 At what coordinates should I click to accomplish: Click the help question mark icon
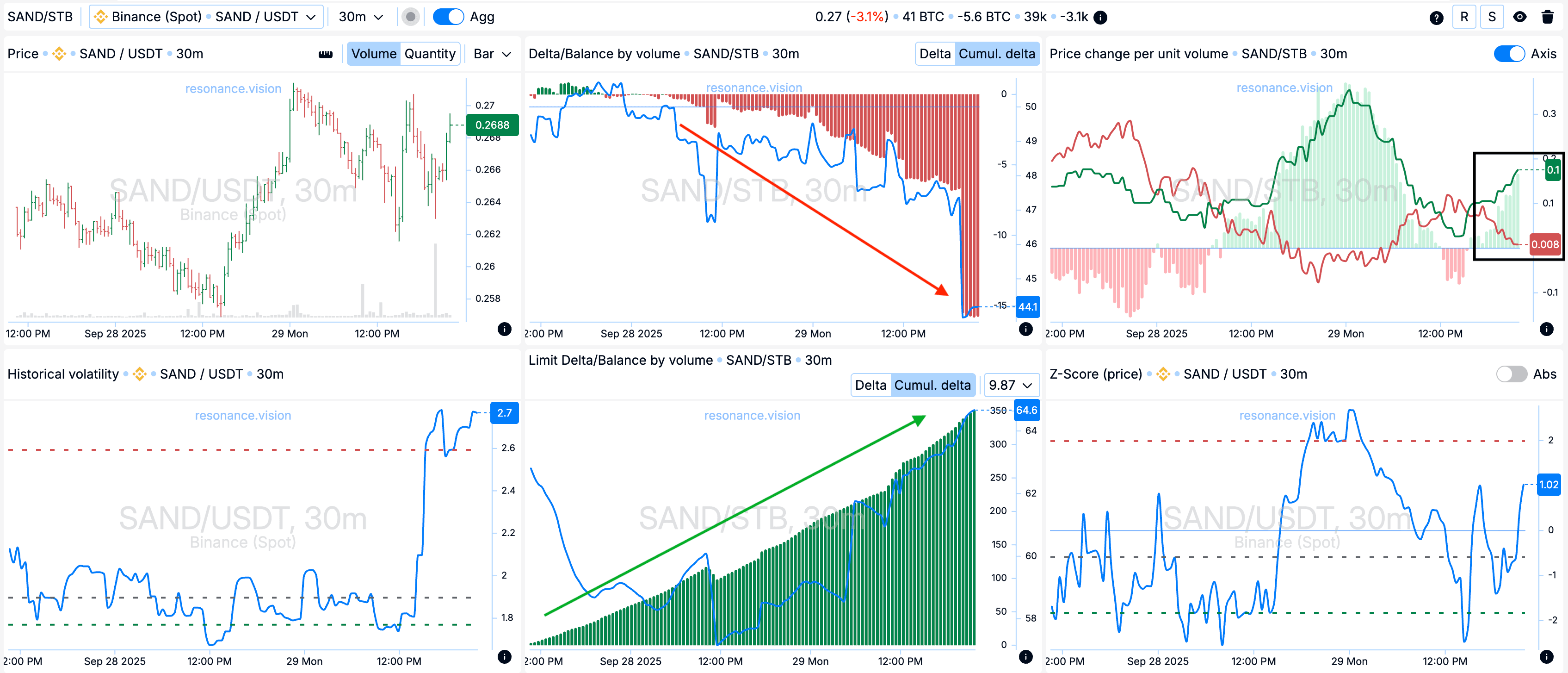1436,18
